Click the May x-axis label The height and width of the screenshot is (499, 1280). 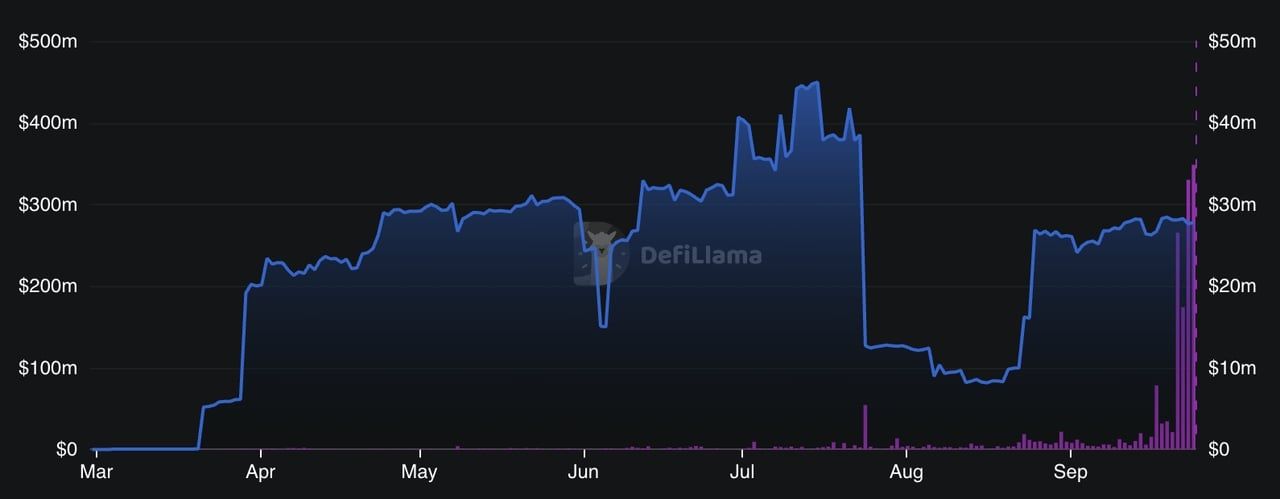[x=419, y=469]
